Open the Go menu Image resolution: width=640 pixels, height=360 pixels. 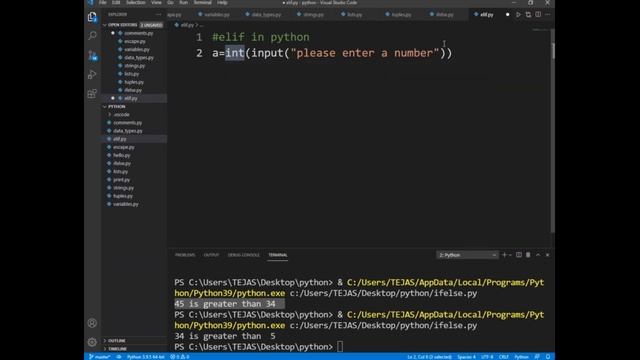[x=170, y=2]
